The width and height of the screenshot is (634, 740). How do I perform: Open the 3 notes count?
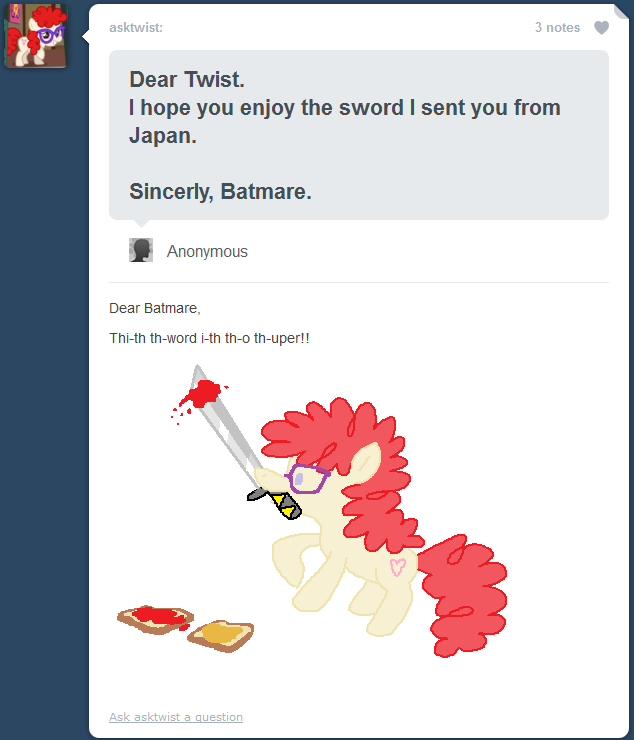pos(557,27)
